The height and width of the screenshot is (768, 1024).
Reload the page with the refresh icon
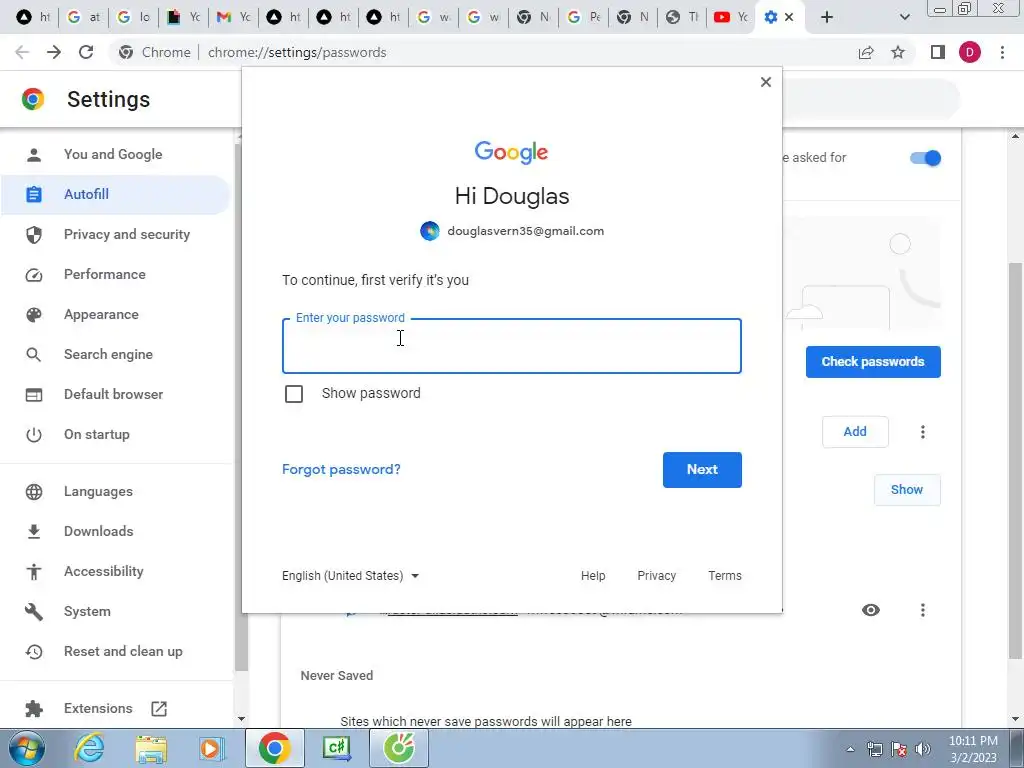(x=86, y=52)
